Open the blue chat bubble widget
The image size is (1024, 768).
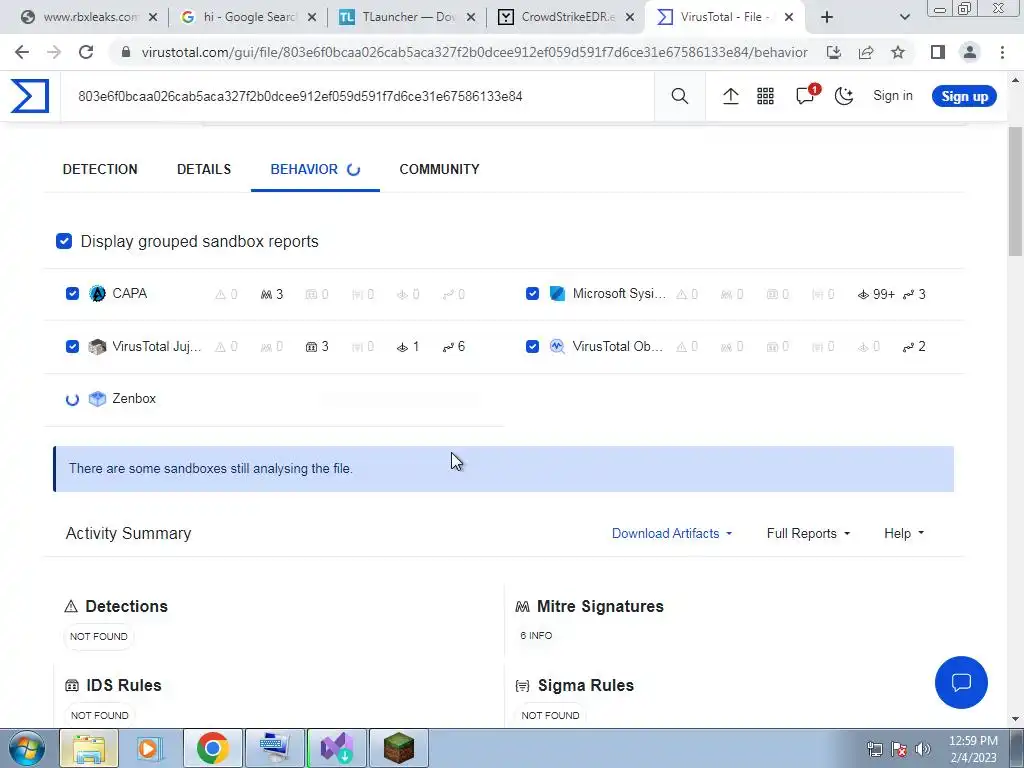click(961, 682)
